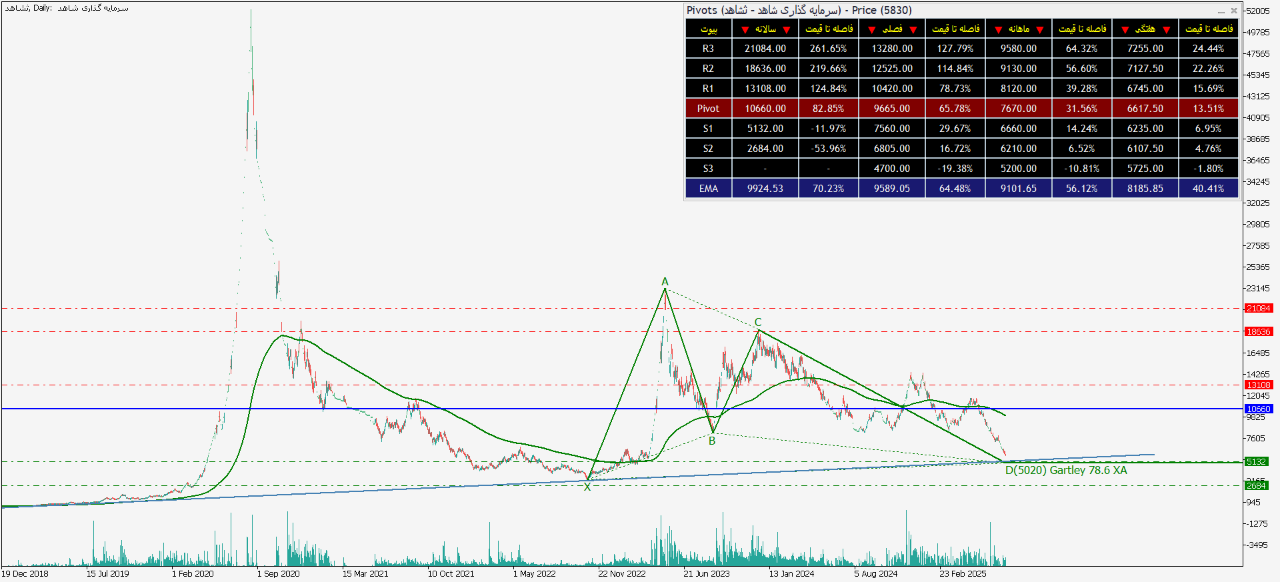Click the right red arrow beside هفتگی
Viewport: 1280px width, 582px height.
[1169, 29]
